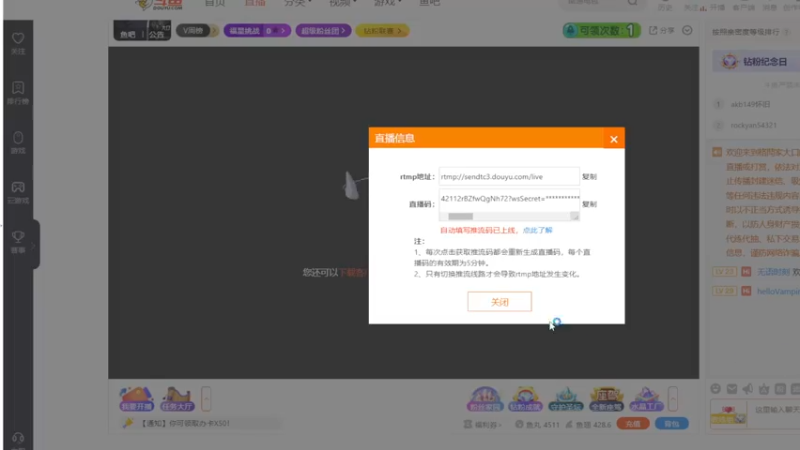800x450 pixels.
Task: Open the 钻粉联赛 yellow badge
Action: (382, 31)
